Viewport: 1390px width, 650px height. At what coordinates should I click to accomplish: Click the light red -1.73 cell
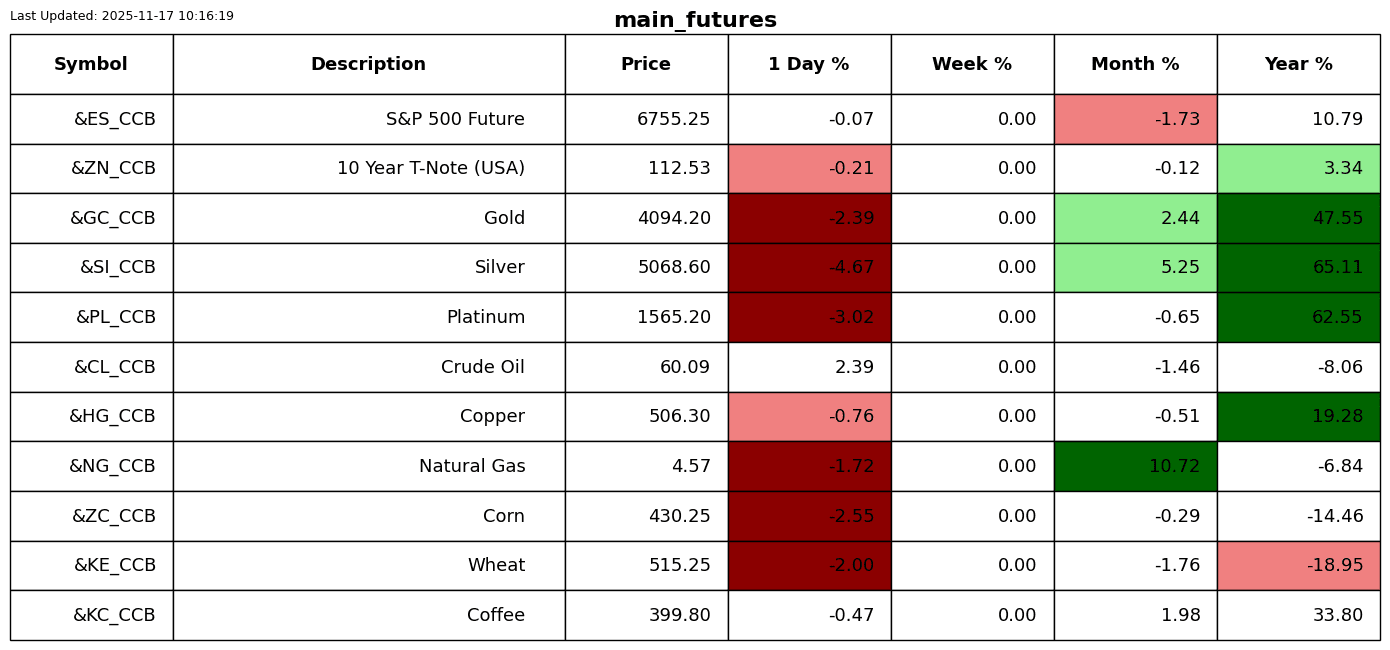pos(1135,120)
